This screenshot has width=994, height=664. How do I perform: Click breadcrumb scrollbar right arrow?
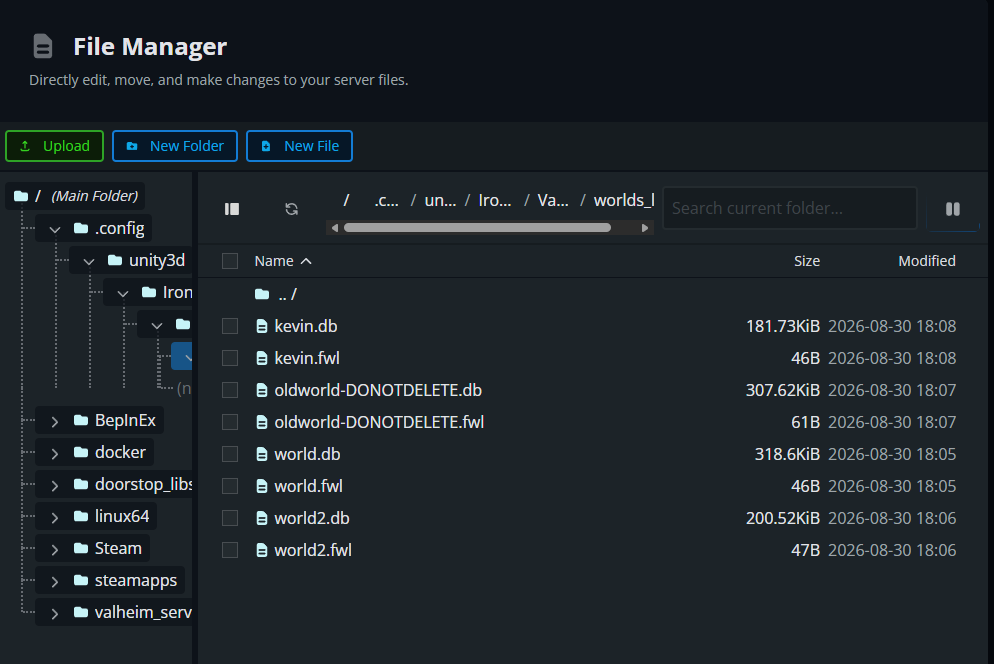(645, 228)
